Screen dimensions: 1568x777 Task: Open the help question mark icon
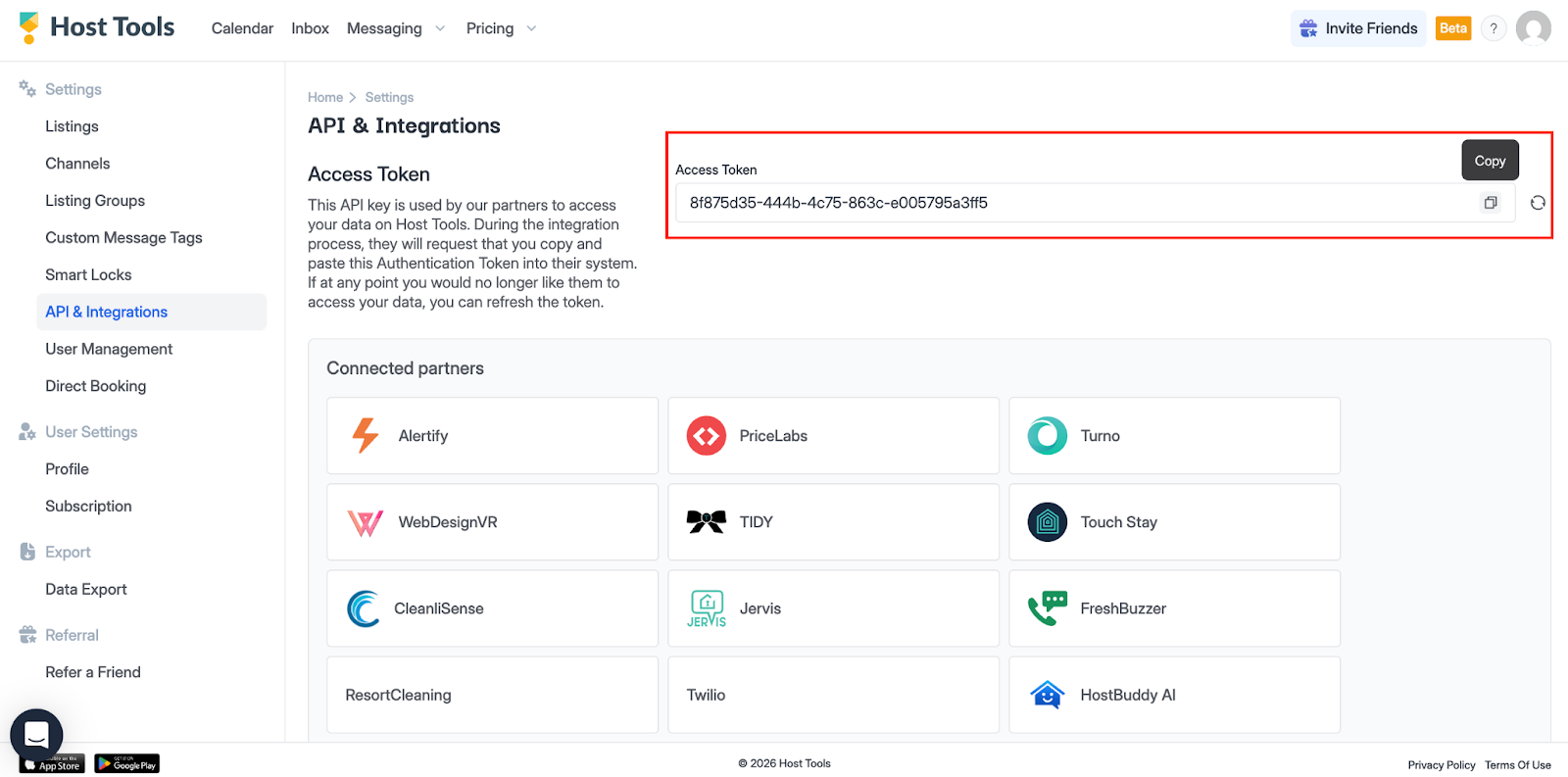(x=1493, y=28)
